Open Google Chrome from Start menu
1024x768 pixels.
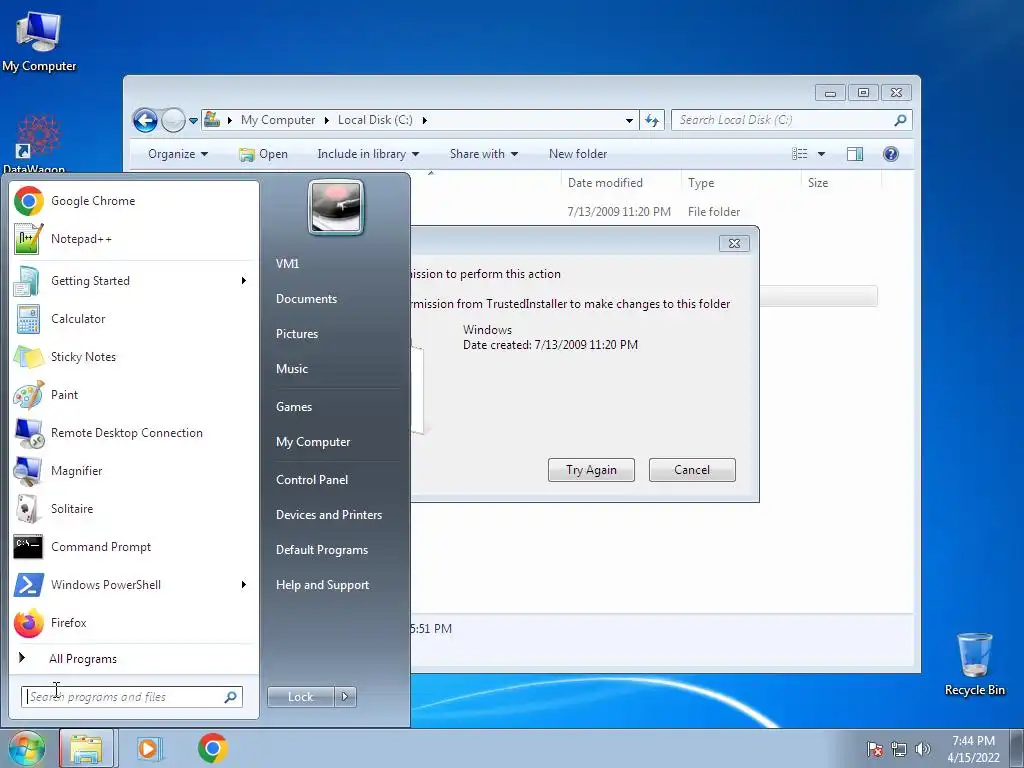click(134, 200)
